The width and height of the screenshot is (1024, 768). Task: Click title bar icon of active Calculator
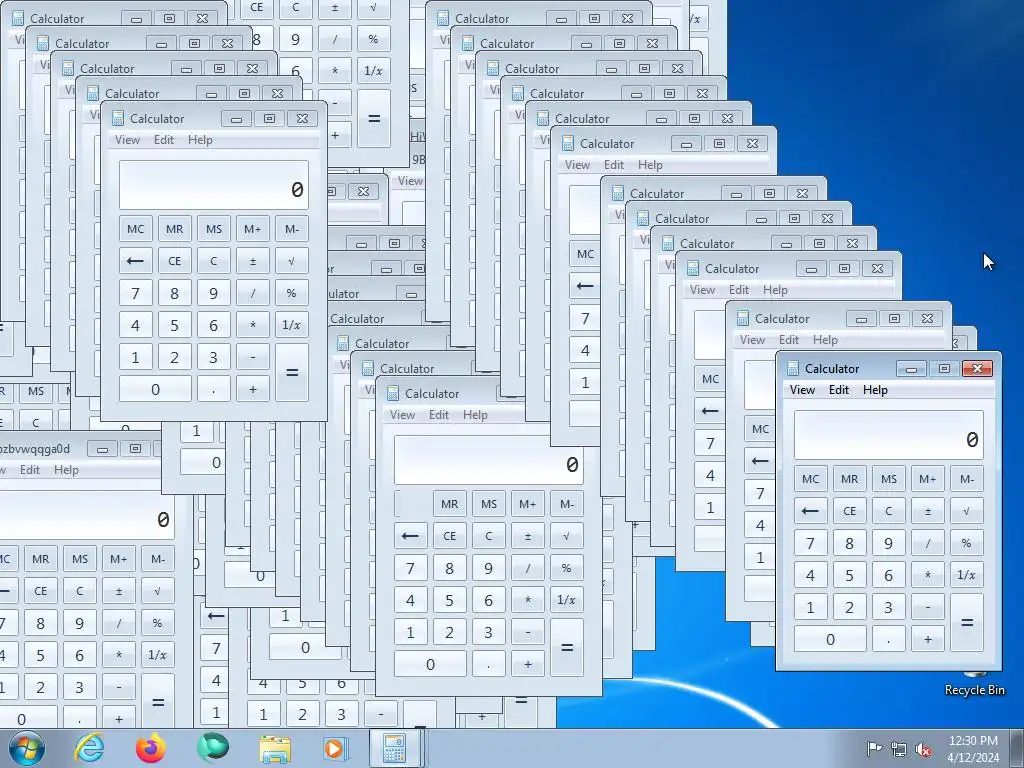[792, 368]
